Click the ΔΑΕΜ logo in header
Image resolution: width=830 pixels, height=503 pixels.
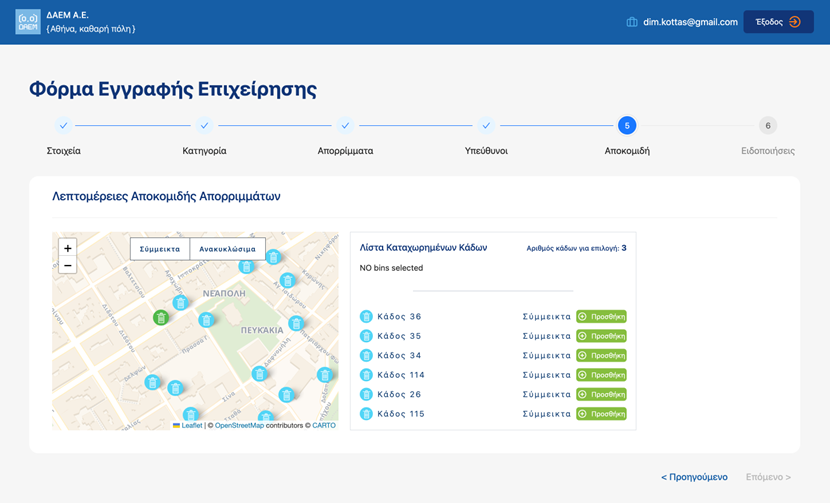click(28, 22)
